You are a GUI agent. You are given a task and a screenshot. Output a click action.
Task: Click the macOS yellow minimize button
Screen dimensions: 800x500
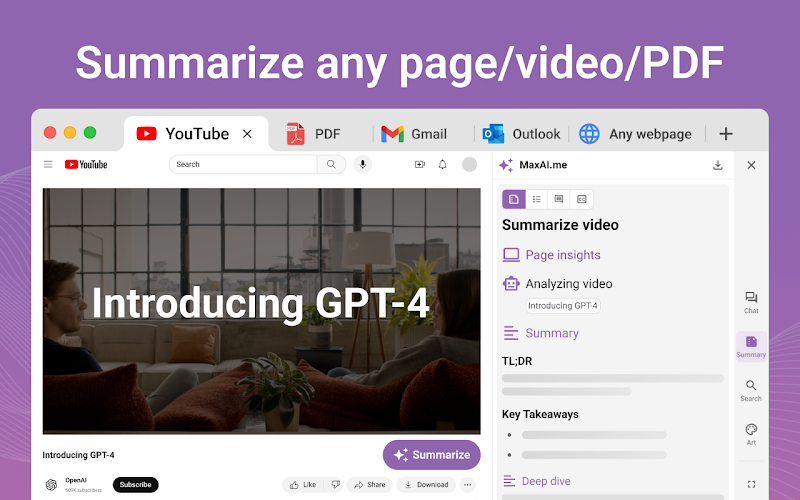[70, 133]
